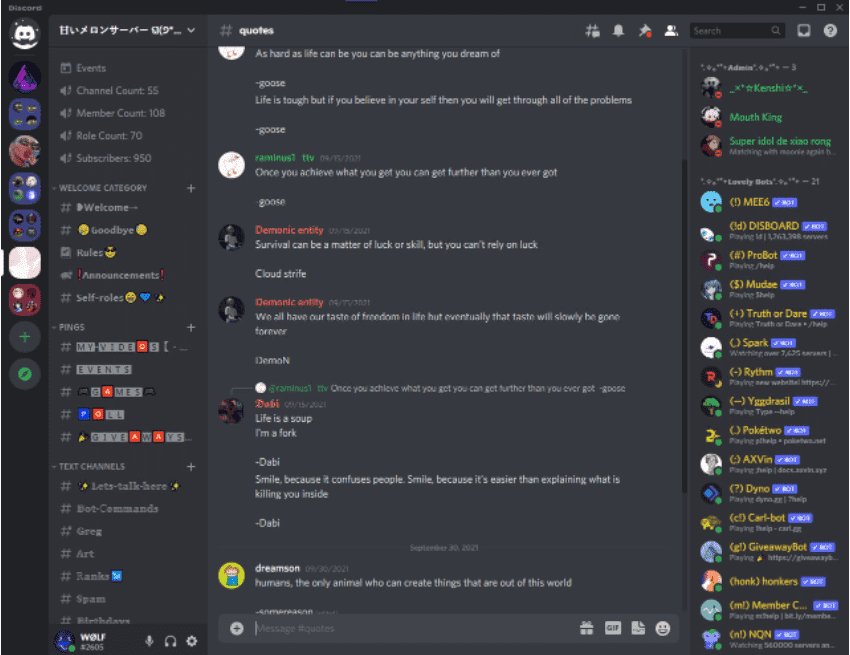Viewport: 850px width, 655px height.
Task: Collapse the WELCOME CATEGORY section
Action: click(x=102, y=188)
